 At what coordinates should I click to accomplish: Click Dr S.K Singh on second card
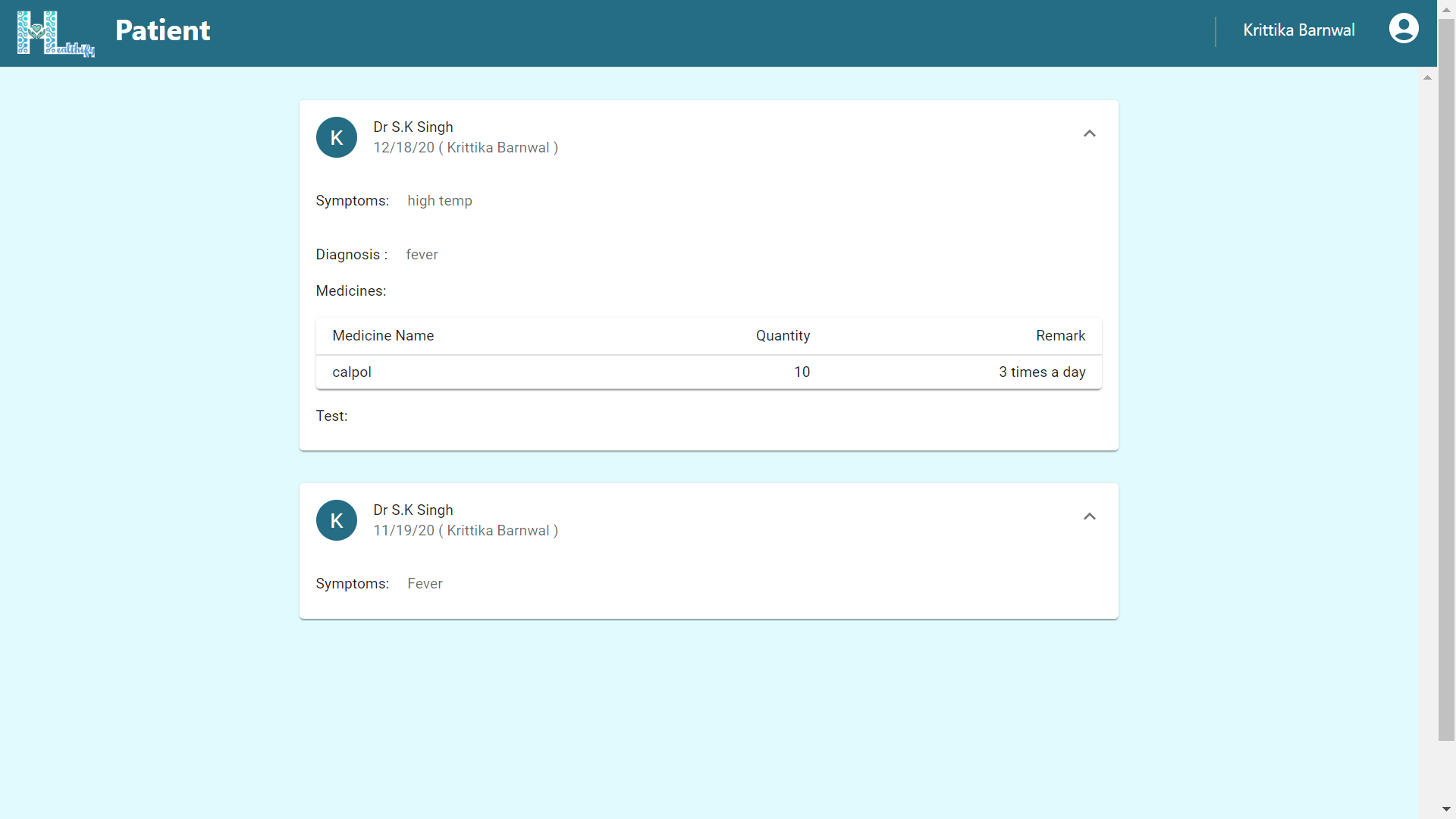[x=413, y=510]
